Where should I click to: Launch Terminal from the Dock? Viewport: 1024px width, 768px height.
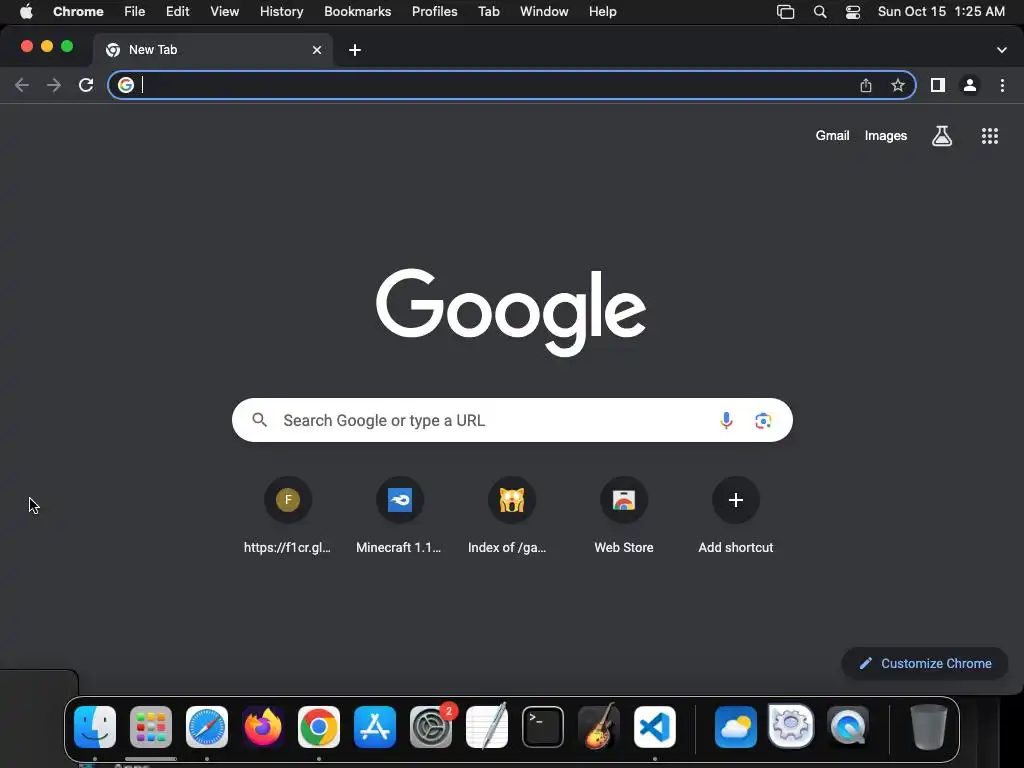543,727
